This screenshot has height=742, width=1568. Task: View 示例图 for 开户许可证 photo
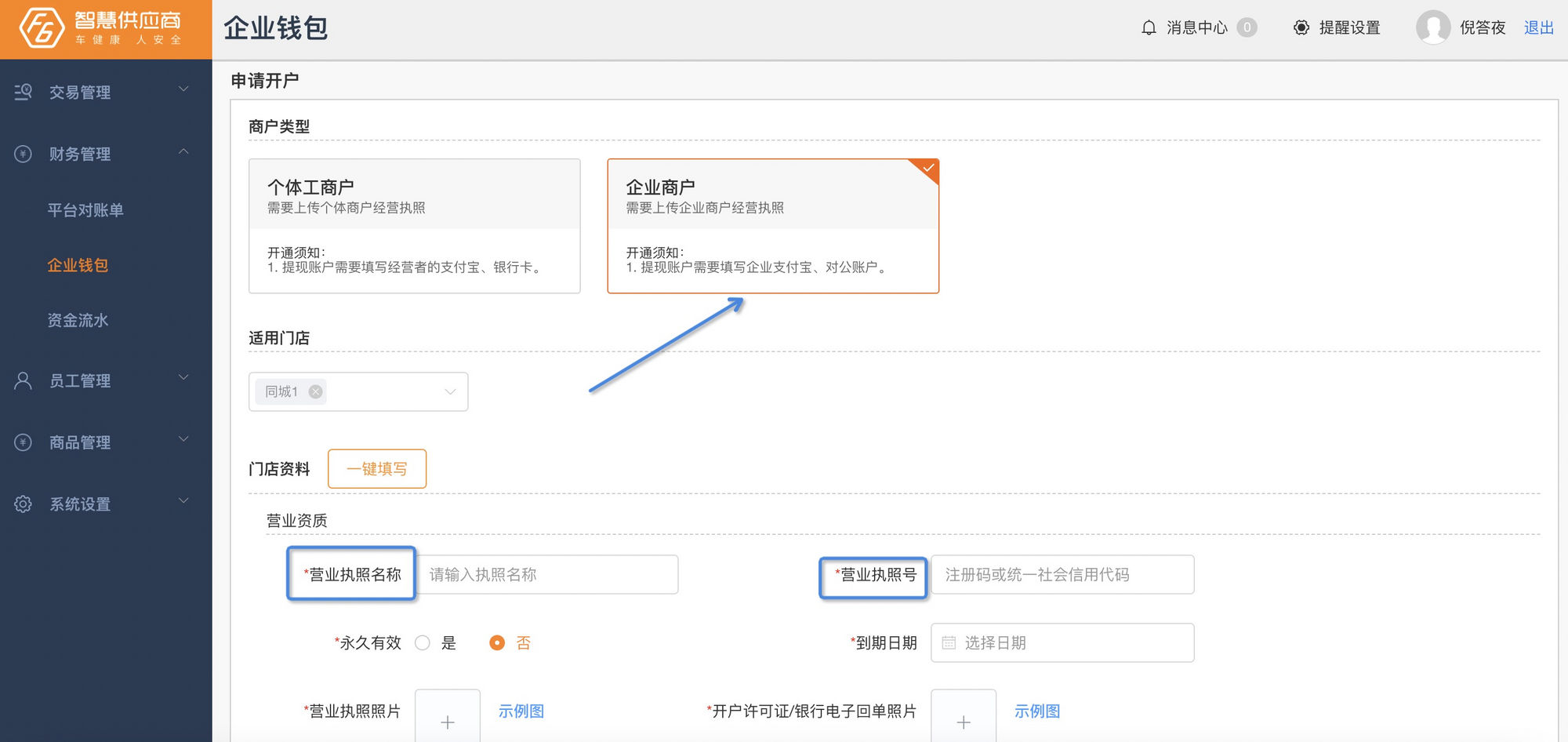coord(1037,711)
